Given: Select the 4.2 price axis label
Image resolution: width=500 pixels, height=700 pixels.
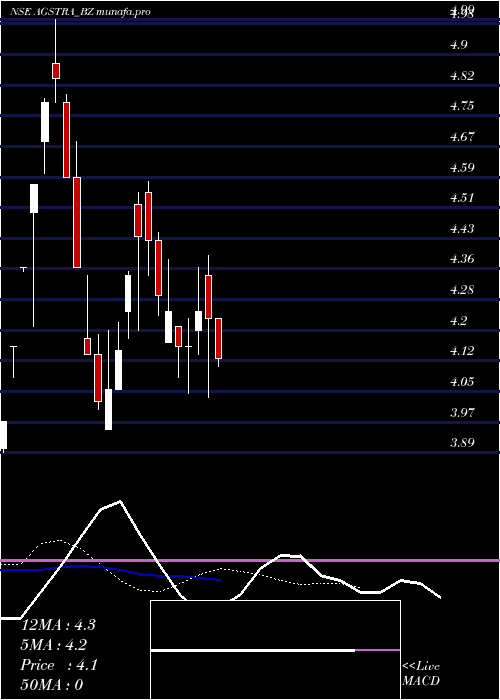Looking at the screenshot, I should (x=459, y=321).
